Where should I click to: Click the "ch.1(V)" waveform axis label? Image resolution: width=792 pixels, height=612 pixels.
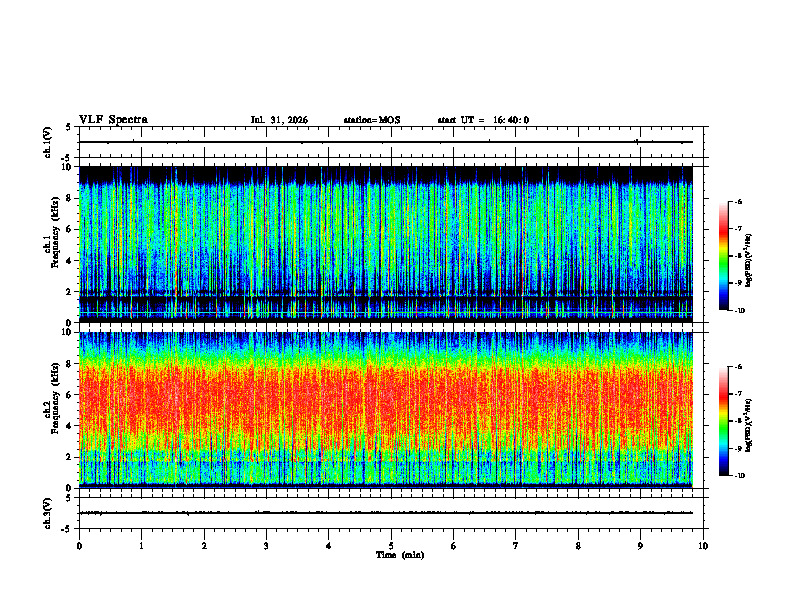click(x=48, y=142)
